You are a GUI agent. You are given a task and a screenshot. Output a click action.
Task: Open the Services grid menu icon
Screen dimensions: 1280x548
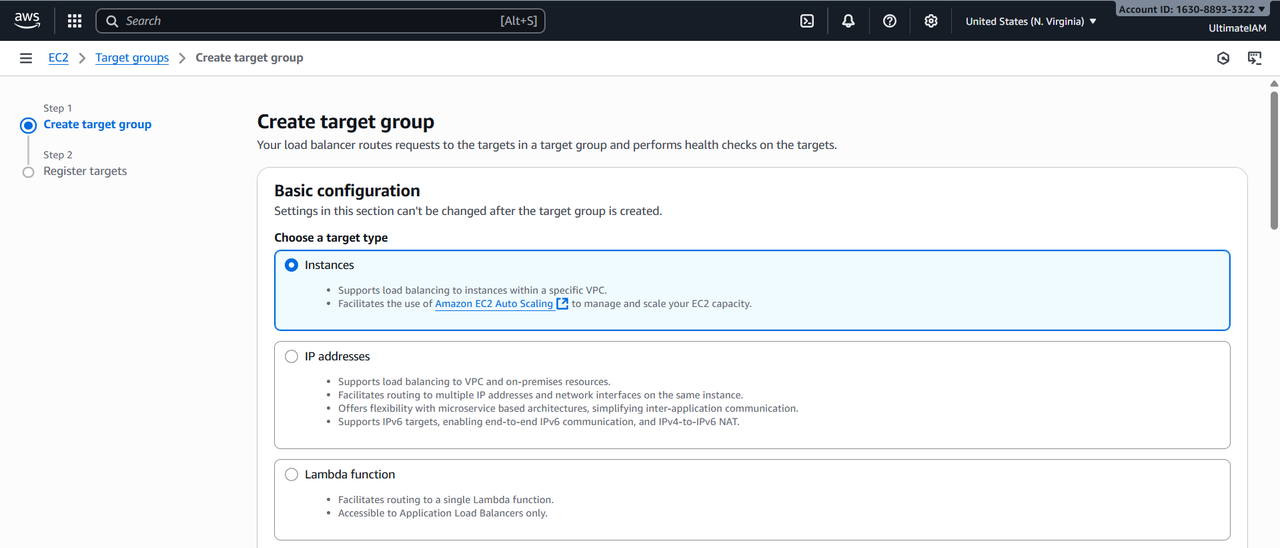(x=75, y=21)
